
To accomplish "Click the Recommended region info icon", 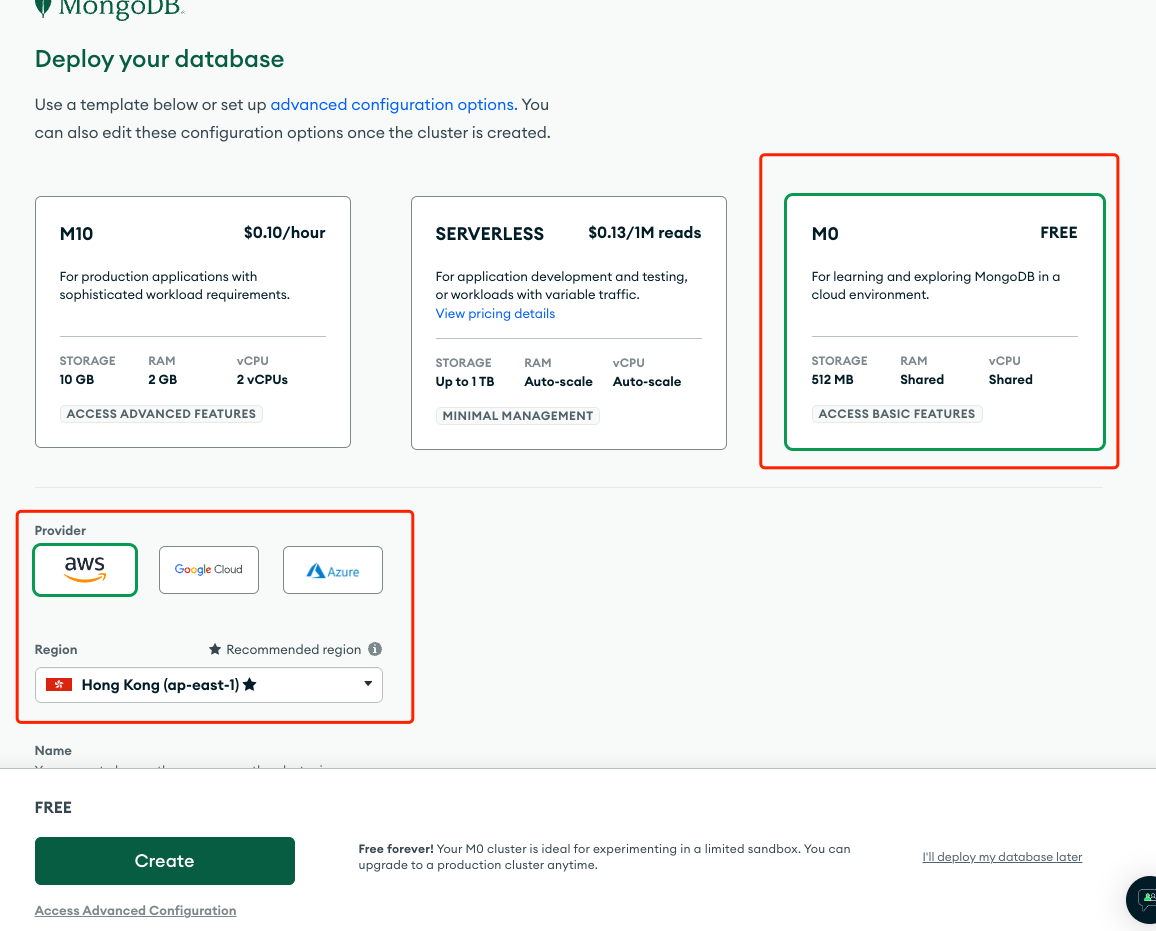I will [375, 649].
